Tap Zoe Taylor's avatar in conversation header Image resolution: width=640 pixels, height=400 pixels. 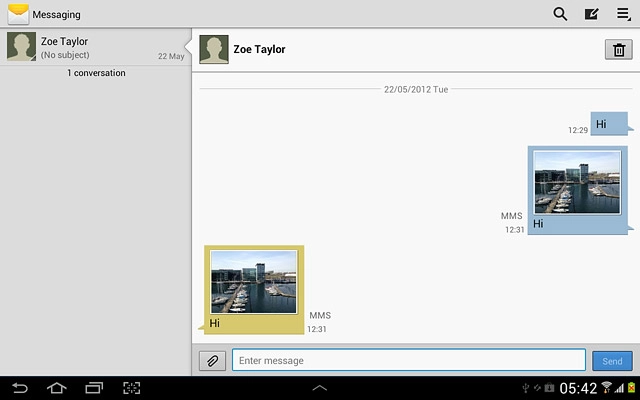pyautogui.click(x=213, y=49)
